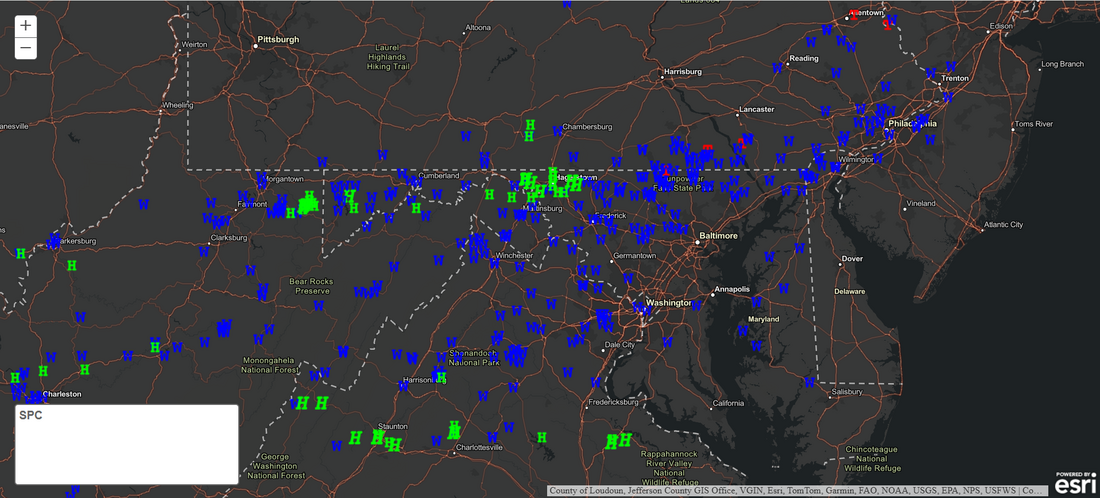Screen dimensions: 1100x498
Task: Click the Long Branch label
Action: 1062,64
